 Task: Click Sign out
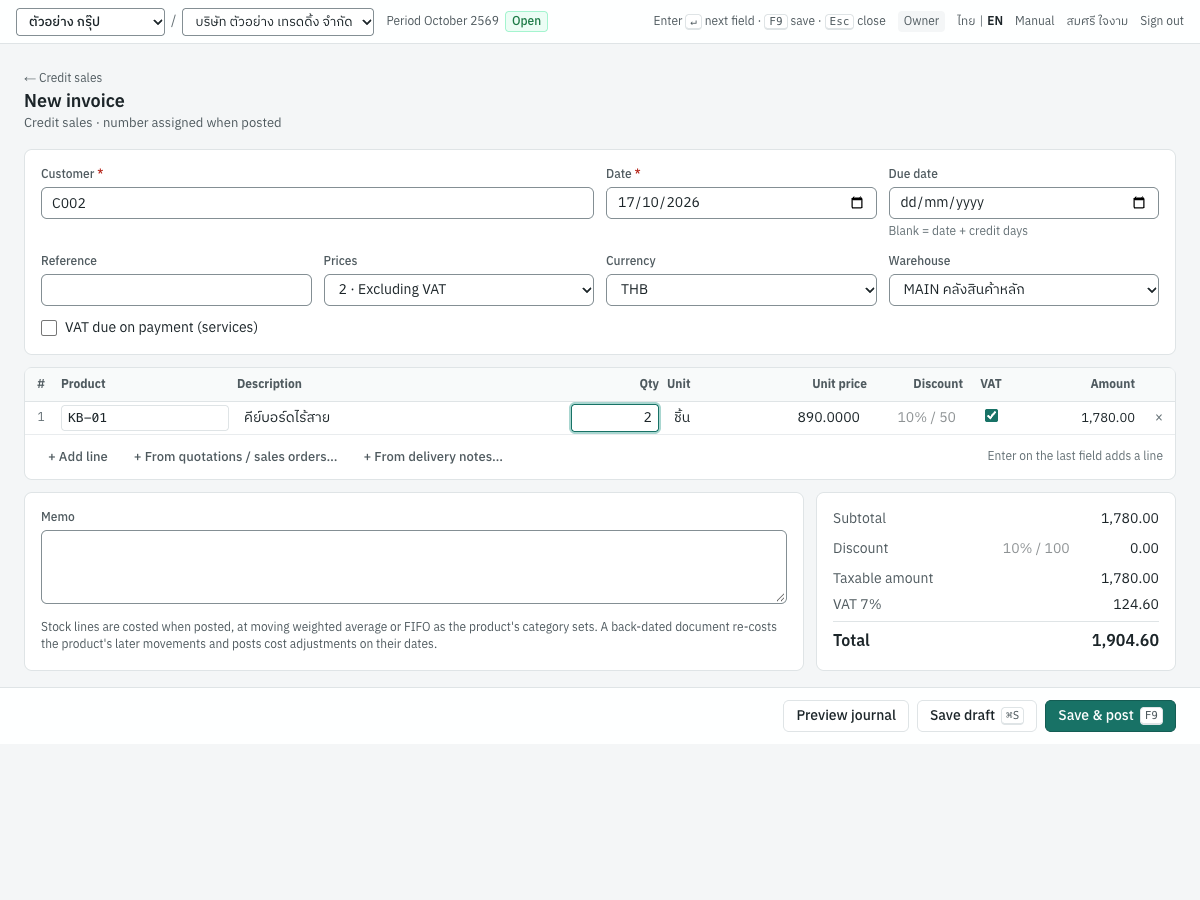1162,21
